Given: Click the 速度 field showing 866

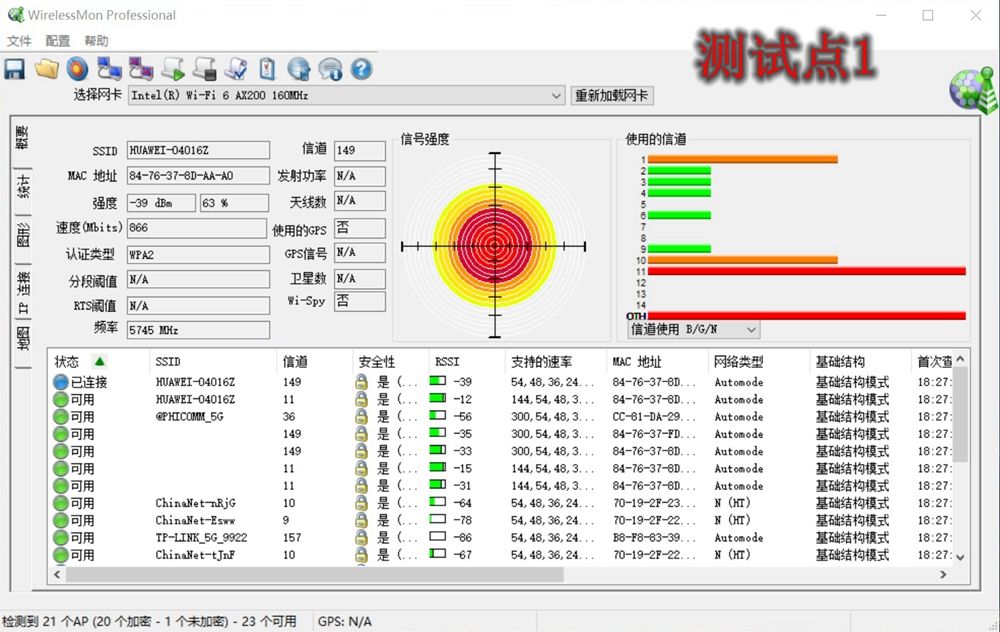Looking at the screenshot, I should coord(197,228).
